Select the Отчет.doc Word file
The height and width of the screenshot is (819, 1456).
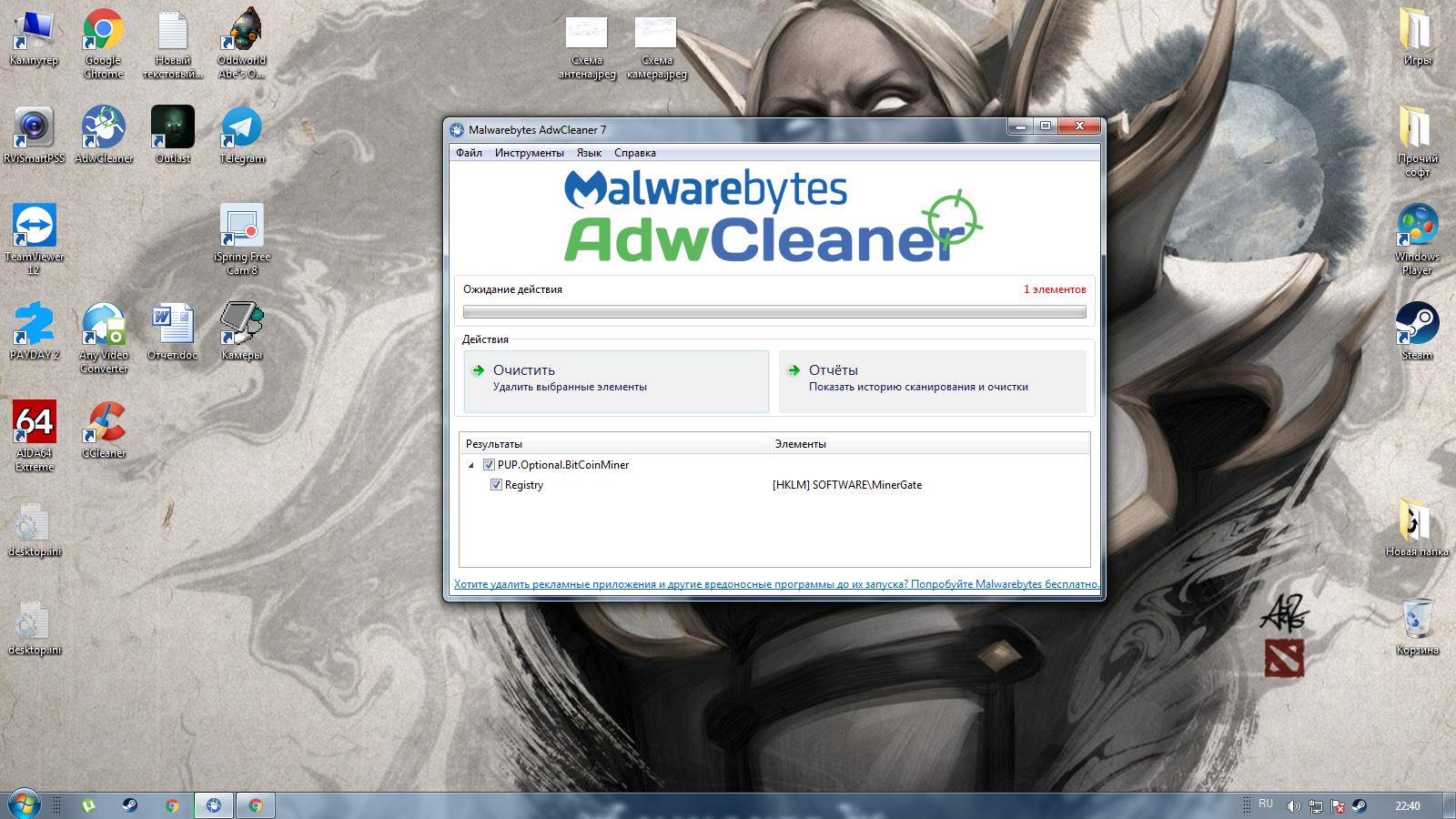coord(173,331)
